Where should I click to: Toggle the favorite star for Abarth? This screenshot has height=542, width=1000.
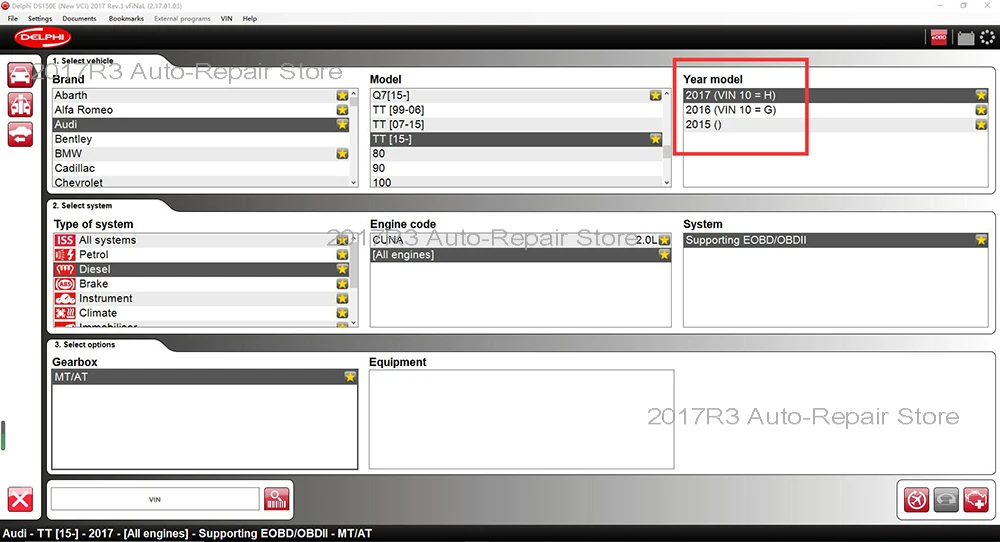pos(342,95)
